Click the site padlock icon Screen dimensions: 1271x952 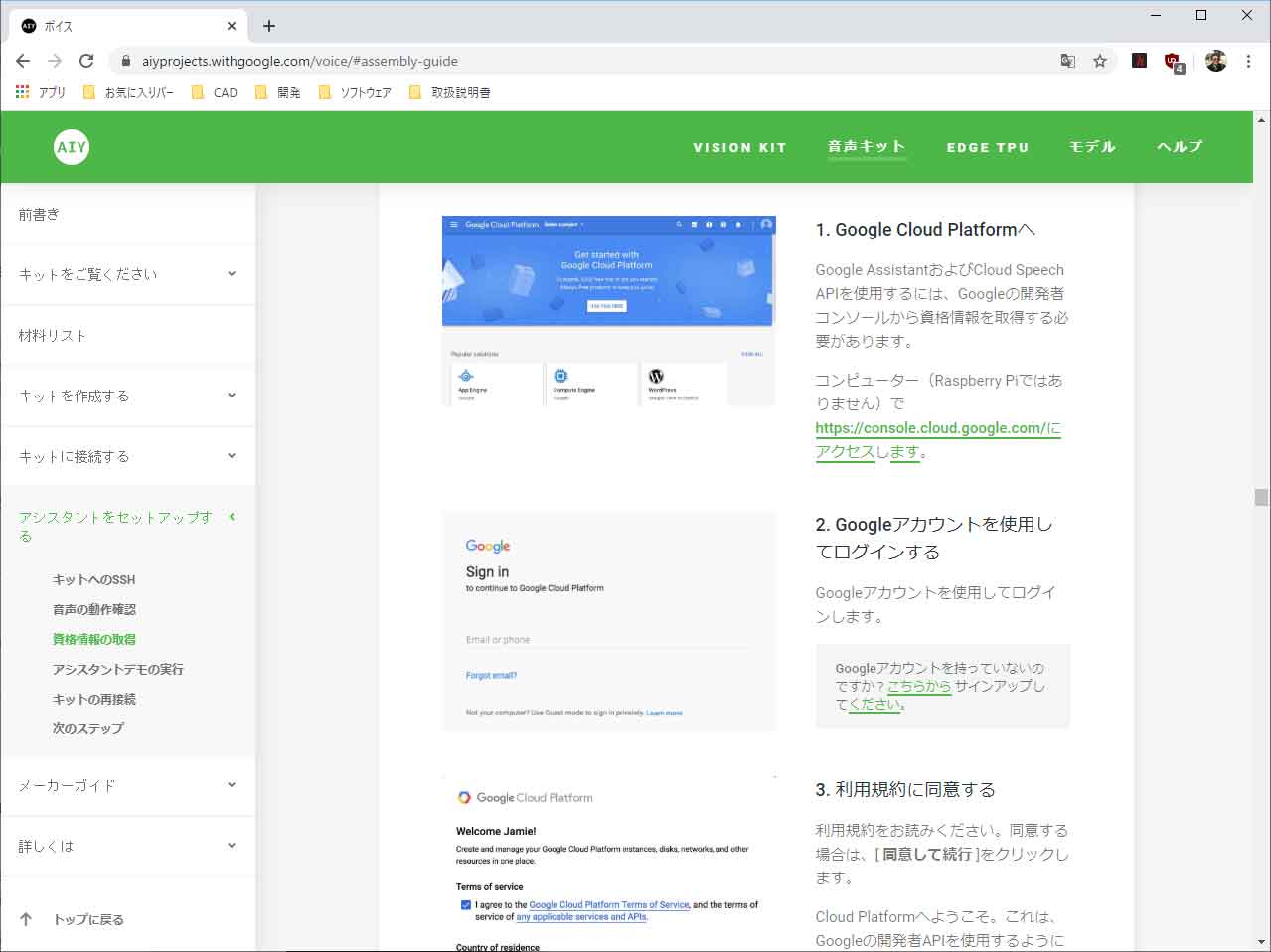click(x=125, y=61)
